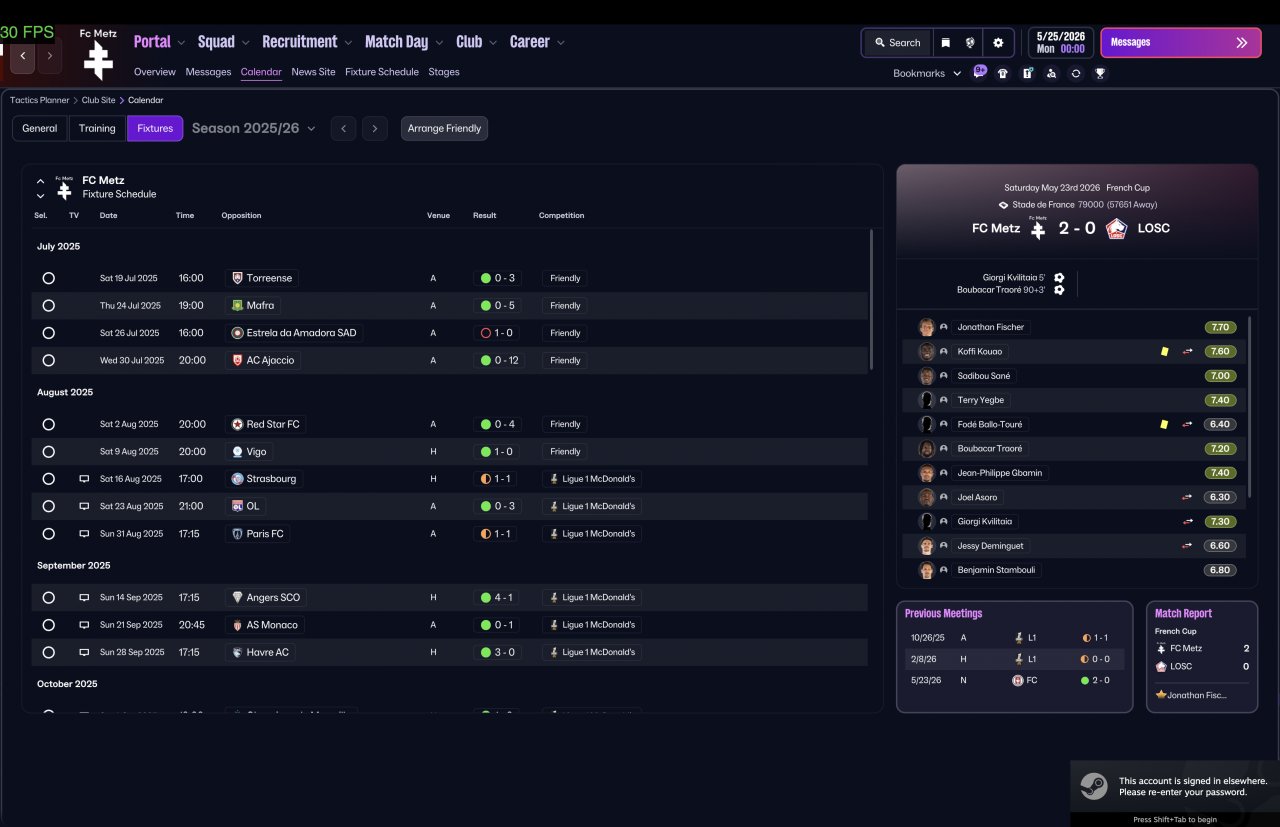Select the radio button for Torreense fixture
1280x827 pixels.
(48, 278)
